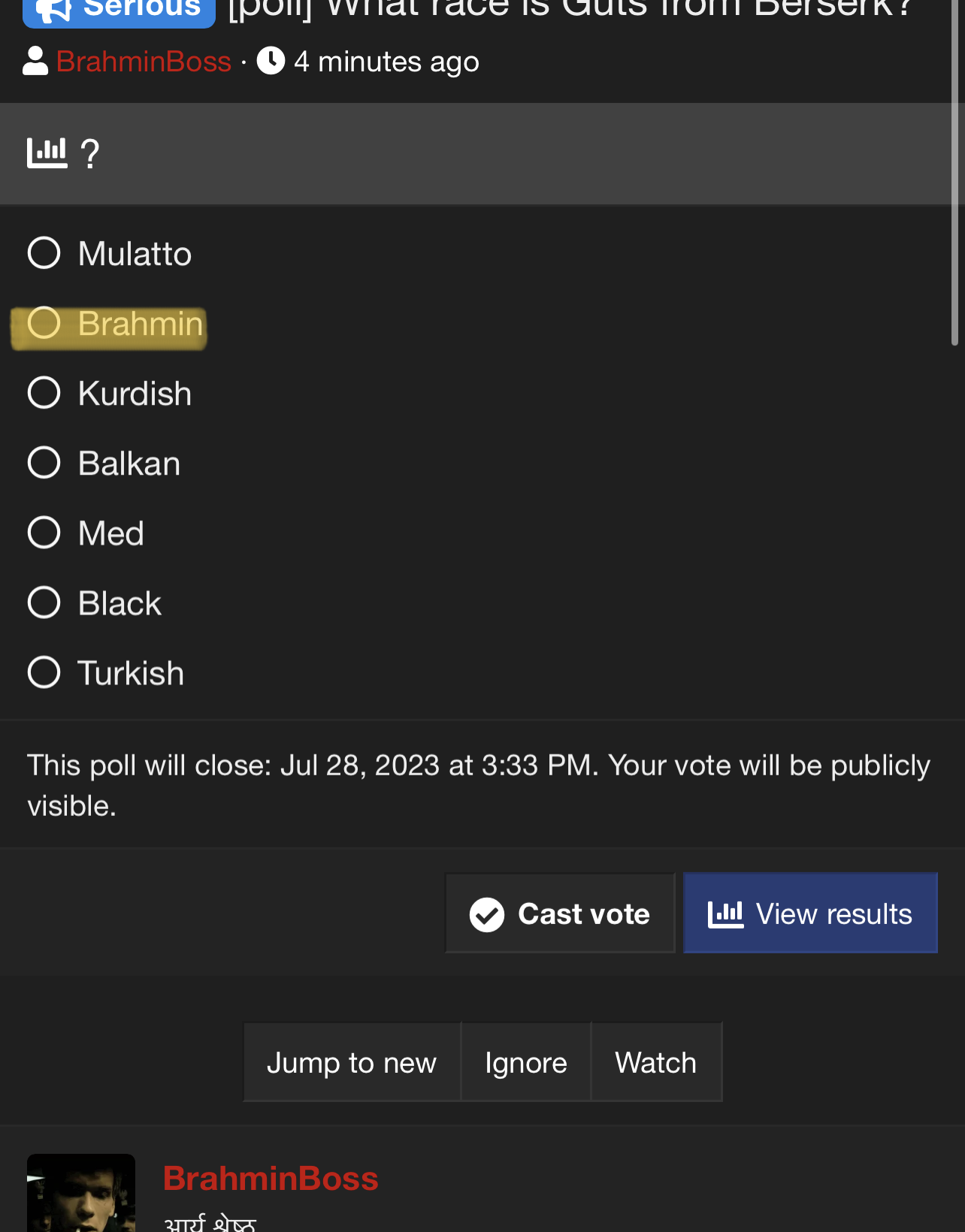Click the Serious megaphone tag icon
965x1232 pixels.
tap(53, 10)
